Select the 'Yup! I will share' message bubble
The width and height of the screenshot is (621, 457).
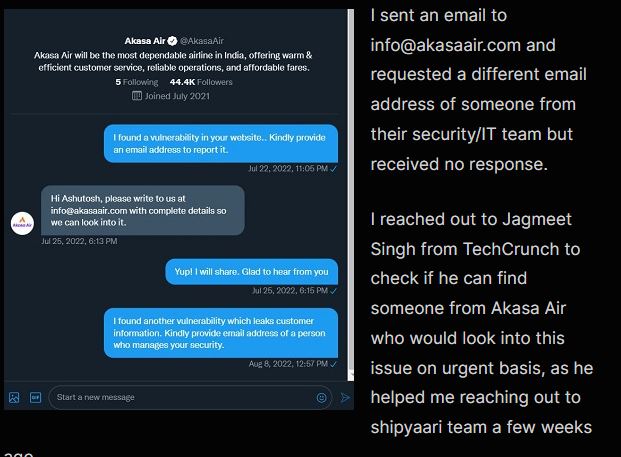click(x=251, y=272)
